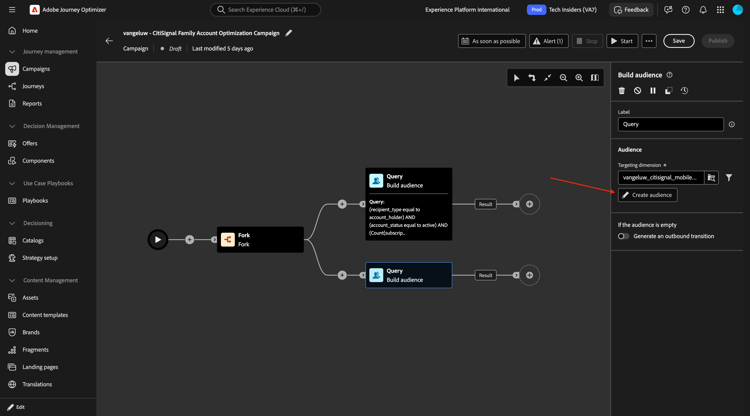The height and width of the screenshot is (416, 750).
Task: Open the user profile avatar
Action: point(738,10)
